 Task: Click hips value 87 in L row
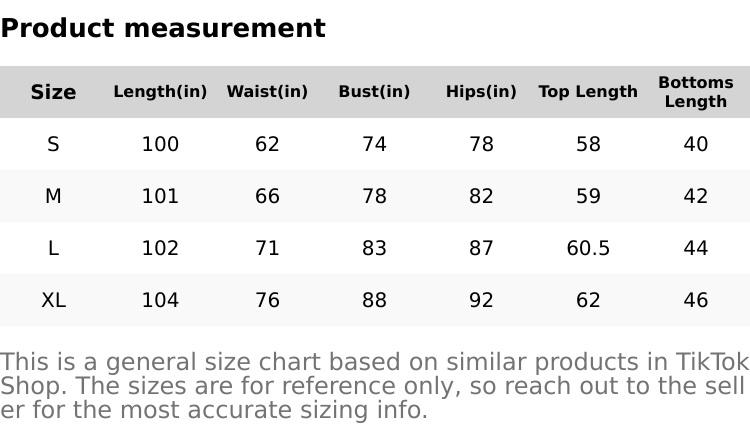(481, 248)
